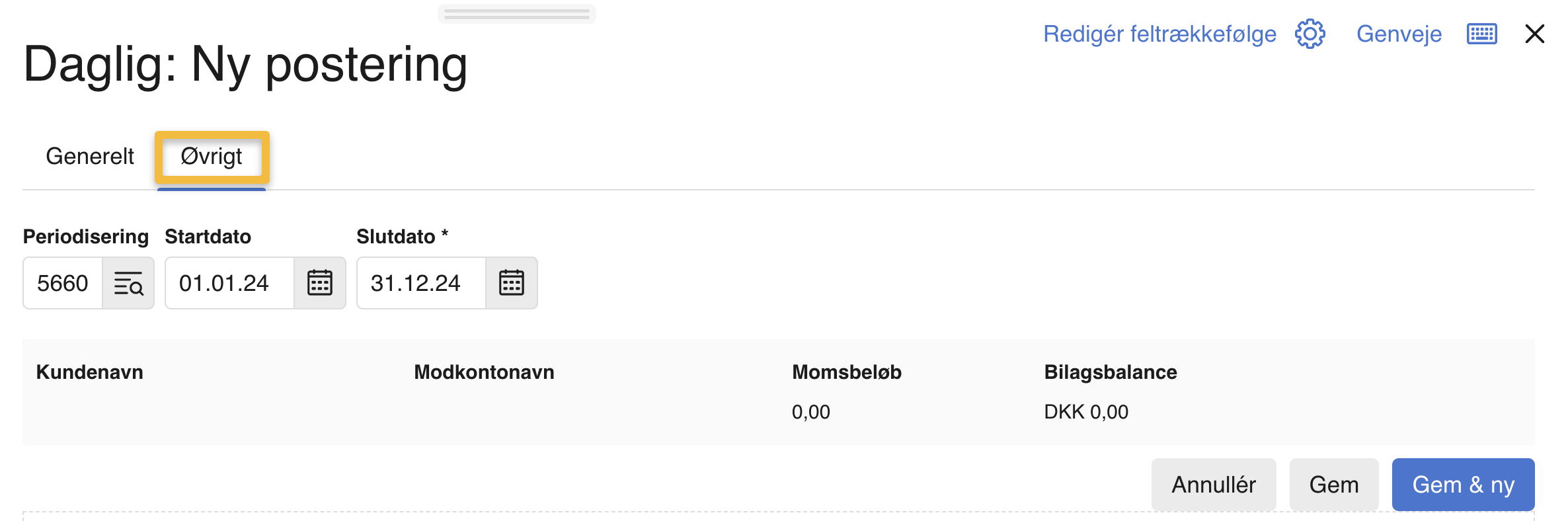1568x521 pixels.
Task: Focus the Startdato field showing 01.01.24
Action: point(229,284)
